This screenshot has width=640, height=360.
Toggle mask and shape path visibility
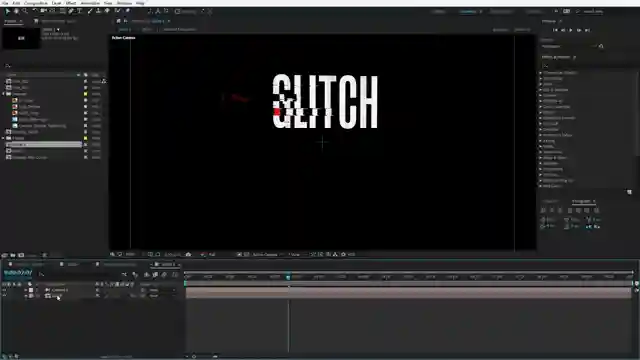pos(158,254)
